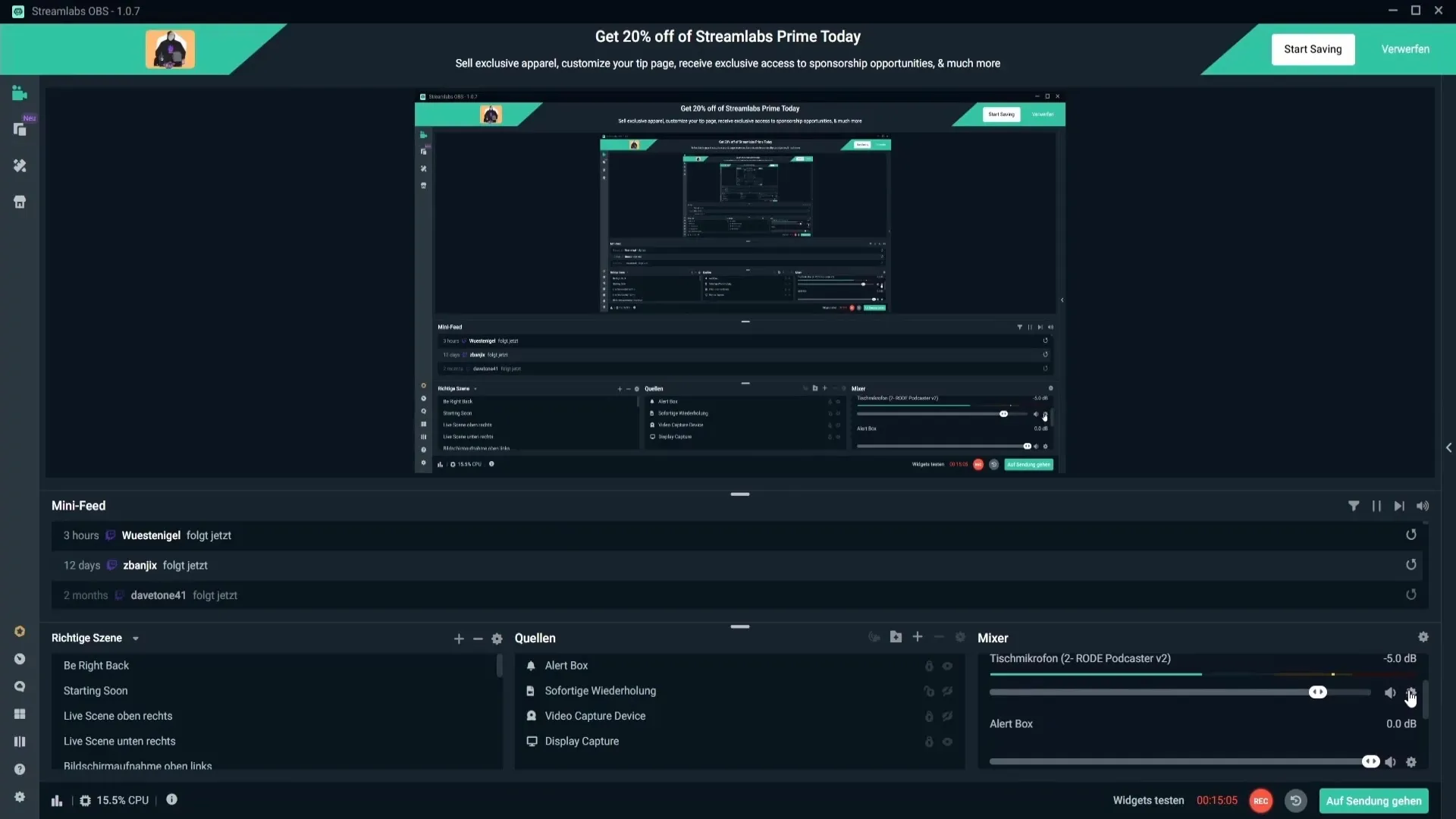This screenshot has width=1456, height=819.
Task: Click the widget link icon in Quellen header
Action: pyautogui.click(x=874, y=637)
